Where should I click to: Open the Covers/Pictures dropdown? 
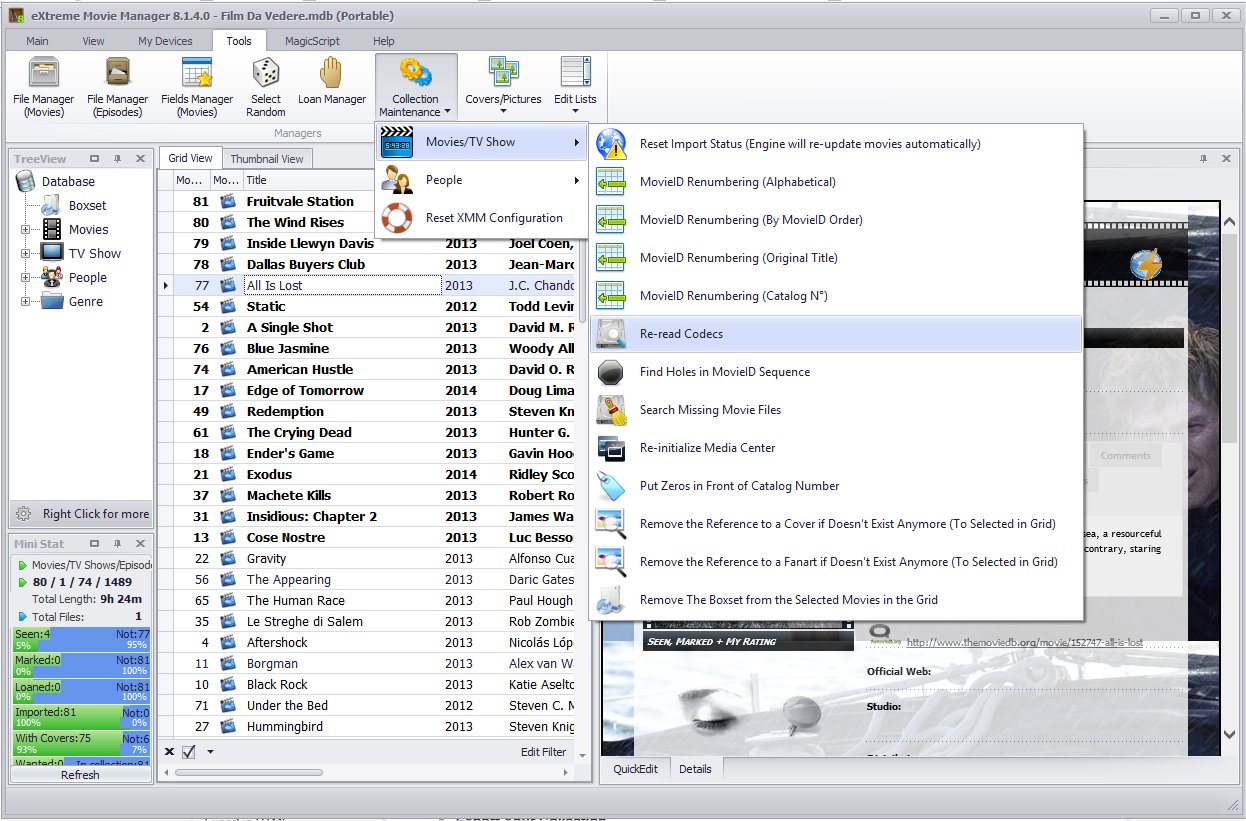tap(503, 87)
